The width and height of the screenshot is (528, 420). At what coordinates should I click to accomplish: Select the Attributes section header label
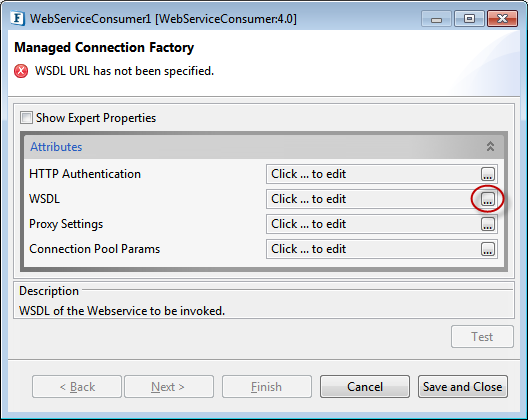pos(56,147)
